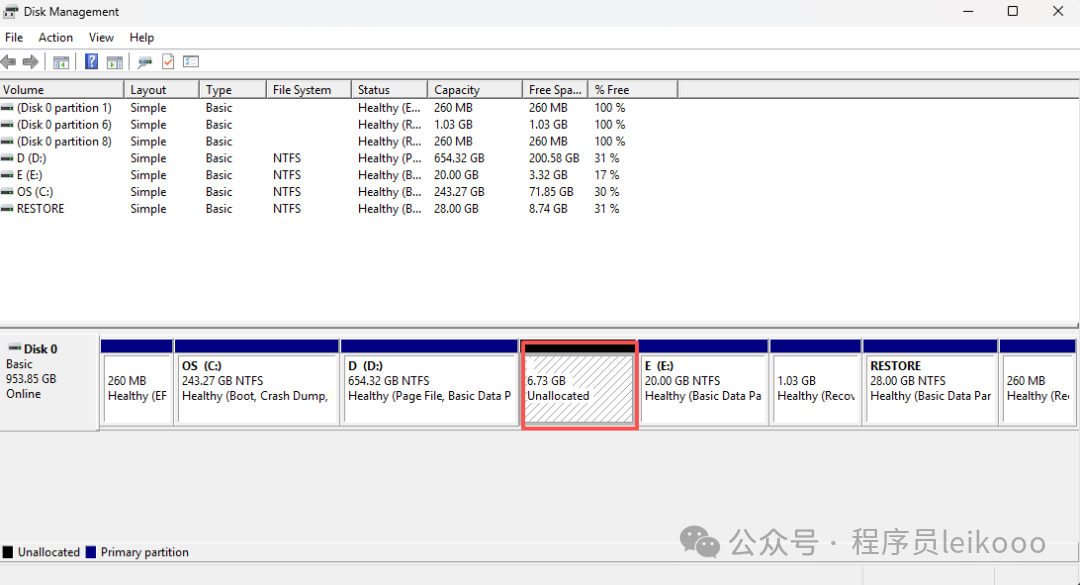Select the D (D:) 654.32 GB partition block
1080x585 pixels.
point(430,388)
